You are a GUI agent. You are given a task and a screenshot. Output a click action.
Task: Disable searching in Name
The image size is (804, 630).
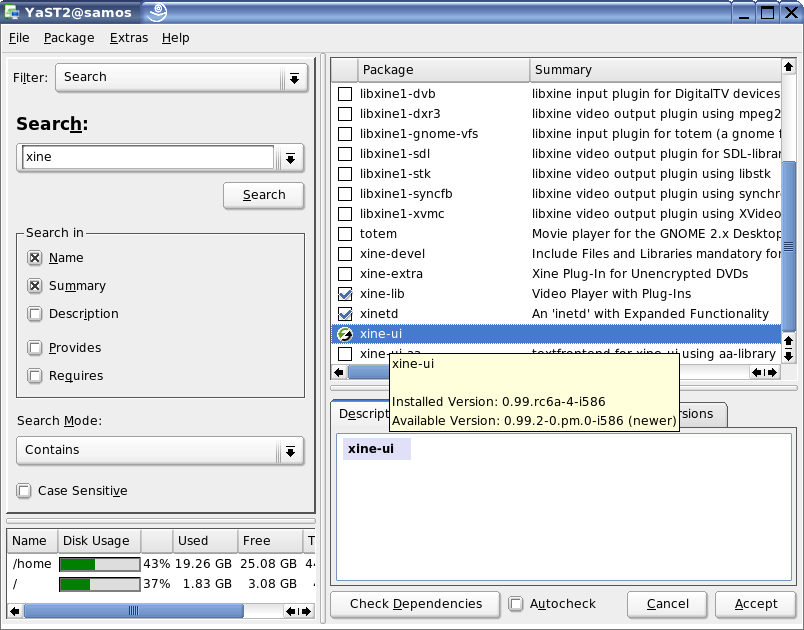click(x=35, y=258)
